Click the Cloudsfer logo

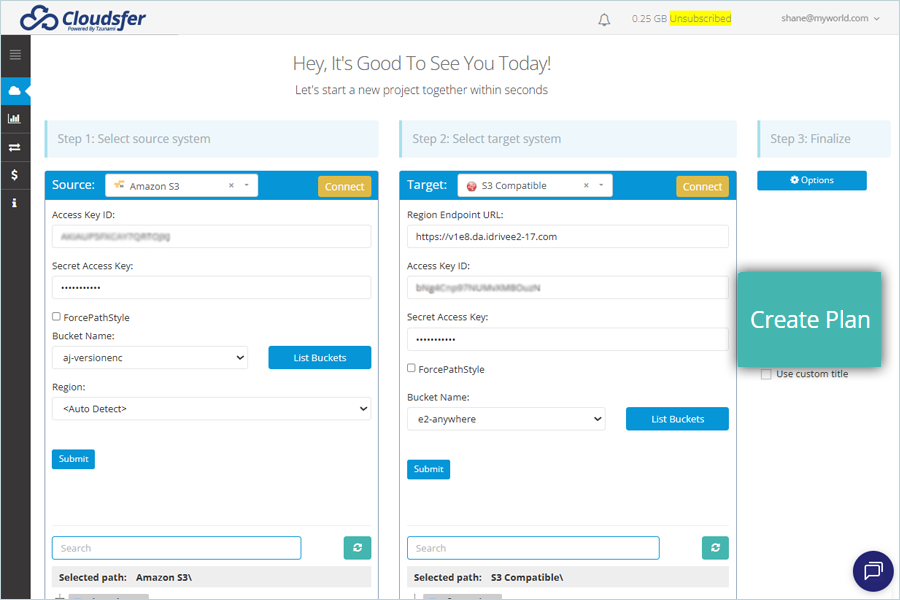click(83, 18)
